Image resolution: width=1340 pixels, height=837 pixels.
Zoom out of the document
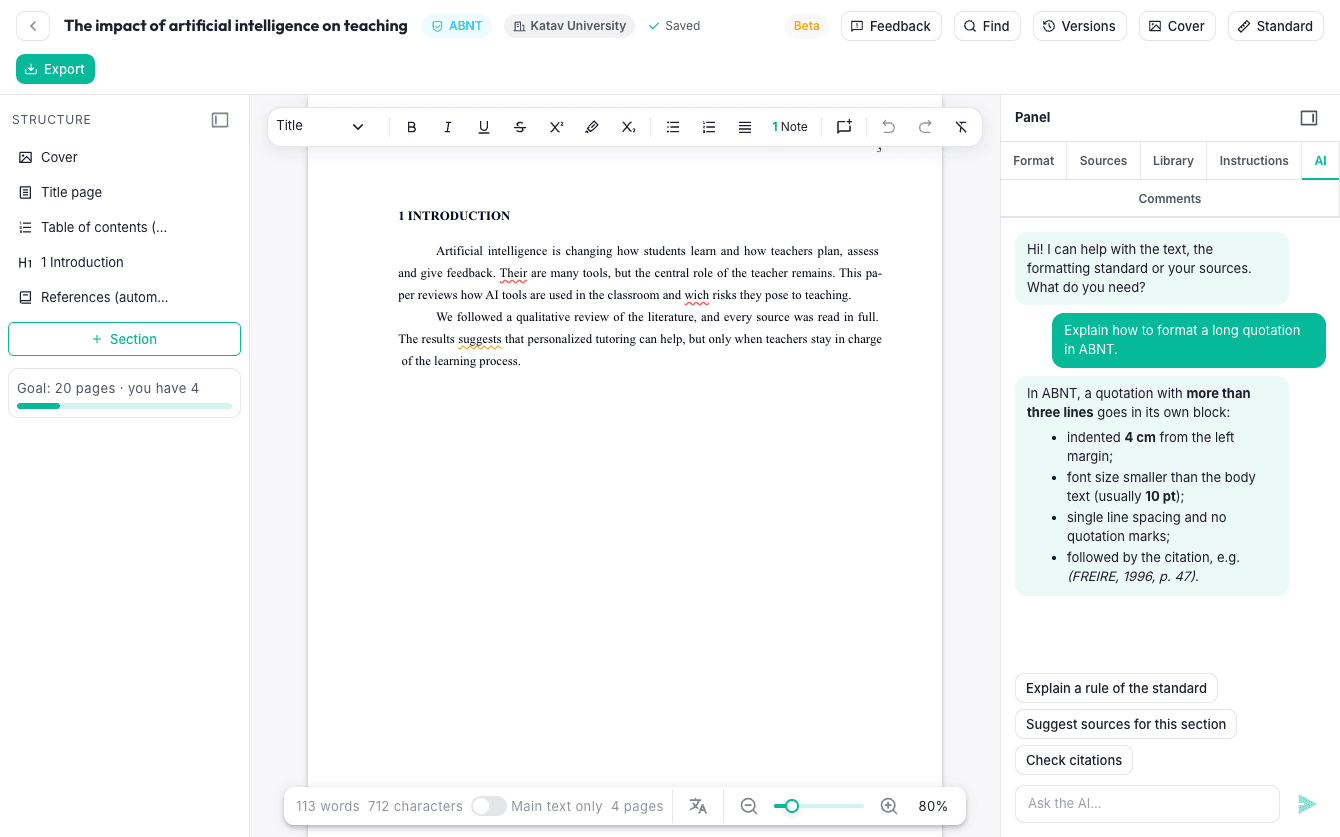coord(748,806)
